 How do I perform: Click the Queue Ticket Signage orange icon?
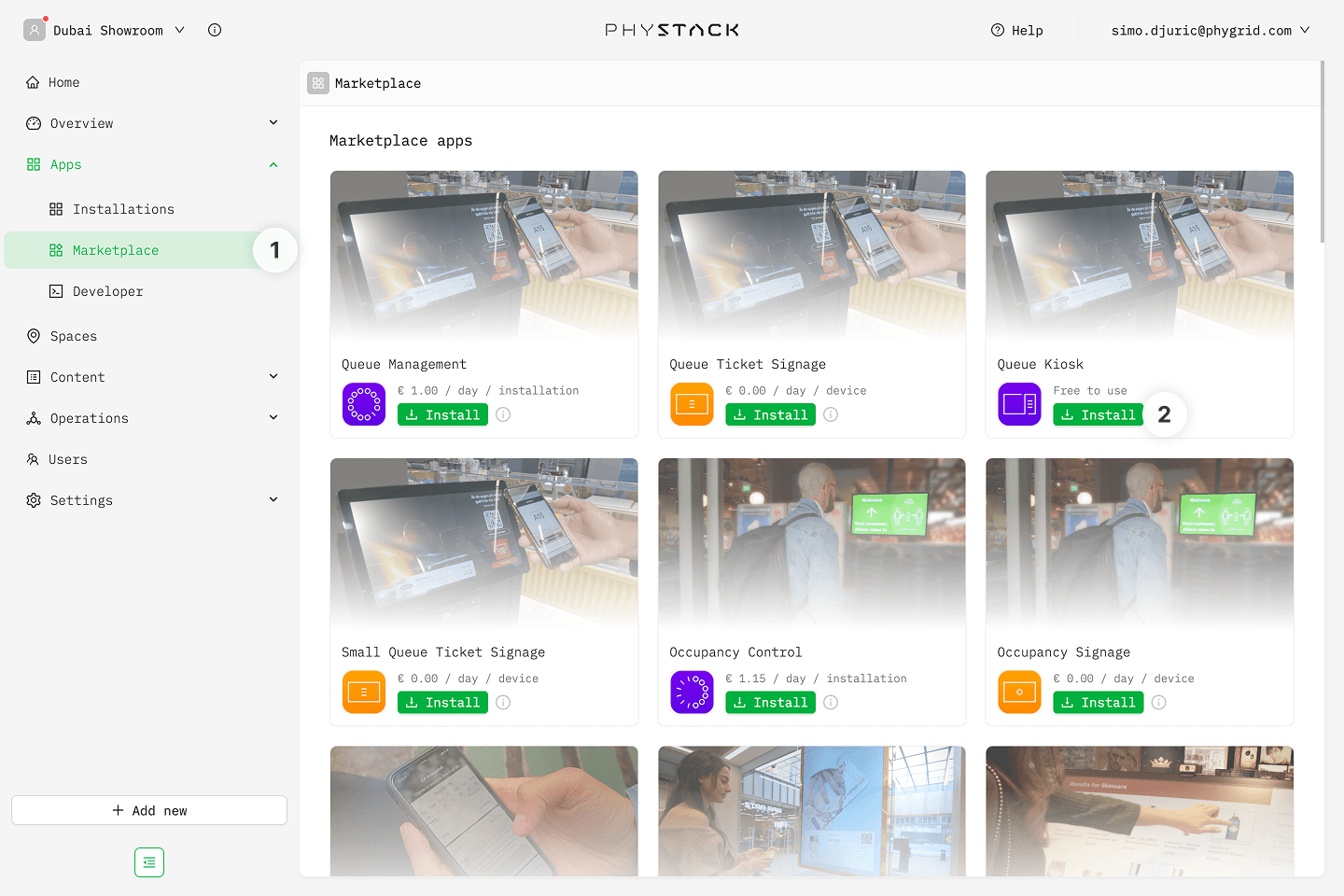coord(692,404)
